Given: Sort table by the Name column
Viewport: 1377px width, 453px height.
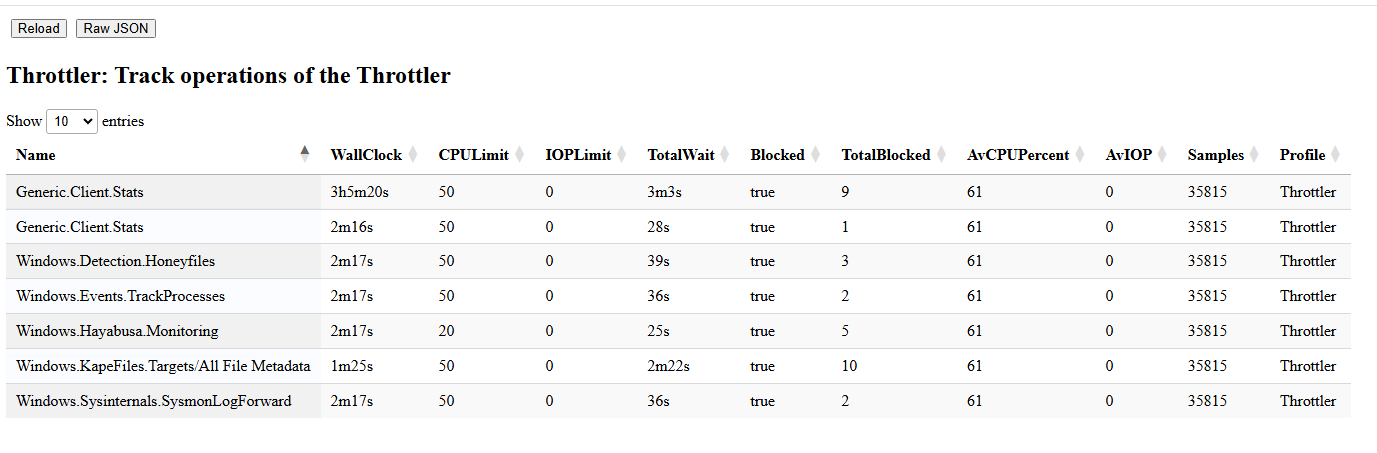Looking at the screenshot, I should point(305,154).
